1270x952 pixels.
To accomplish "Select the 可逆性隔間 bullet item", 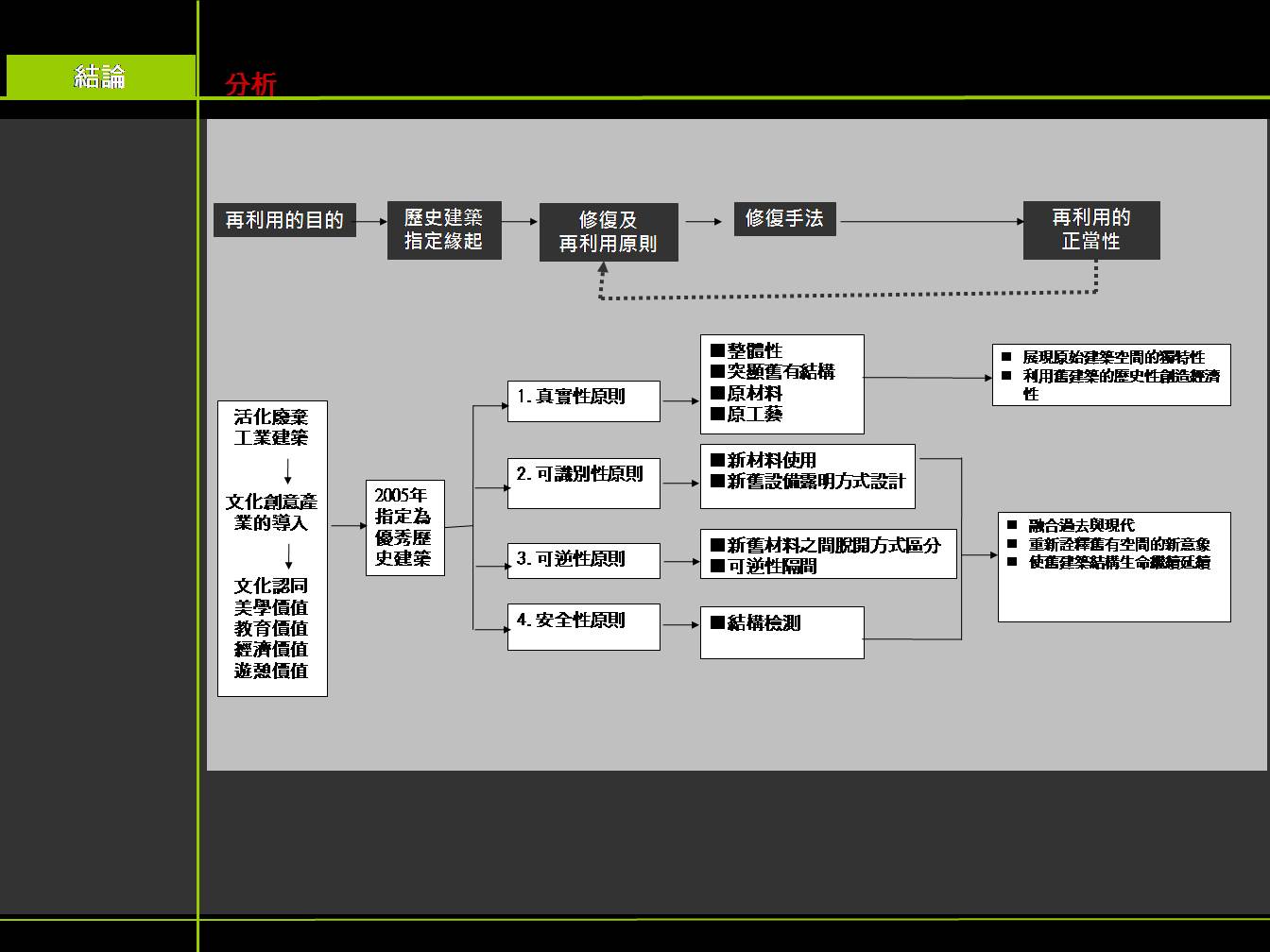I will pyautogui.click(x=771, y=566).
